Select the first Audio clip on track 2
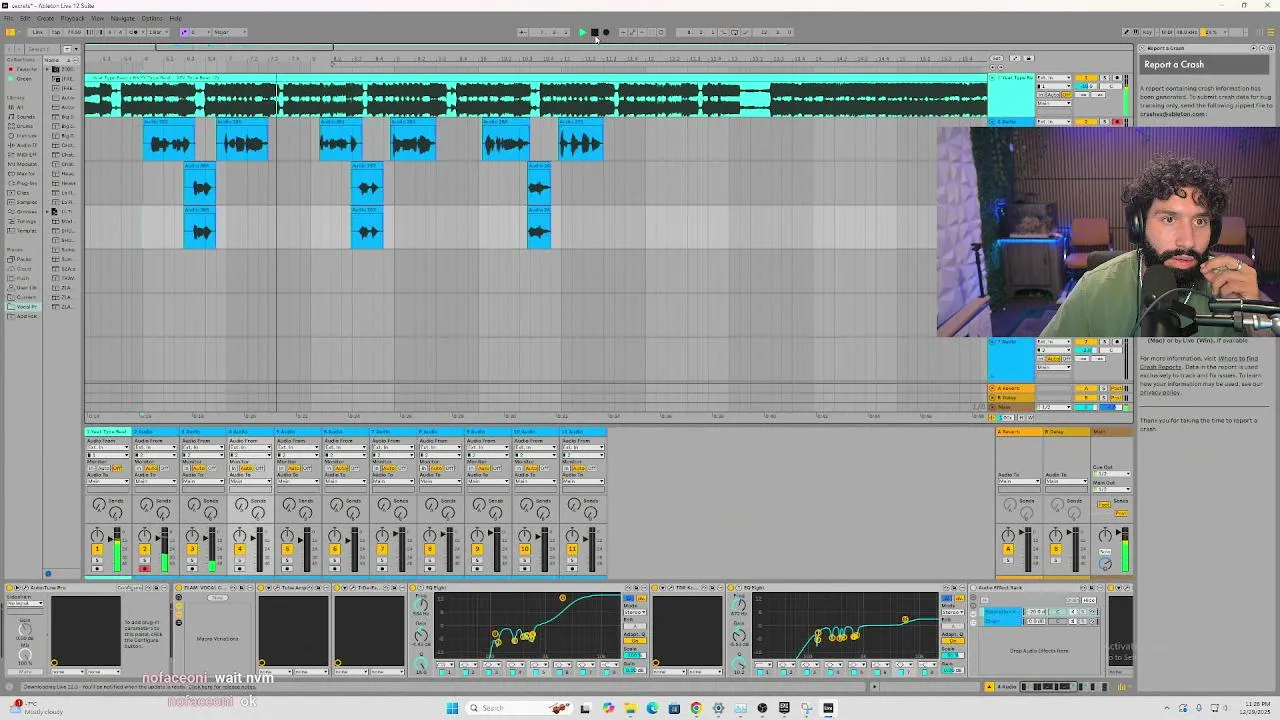The image size is (1280, 720). 169,139
